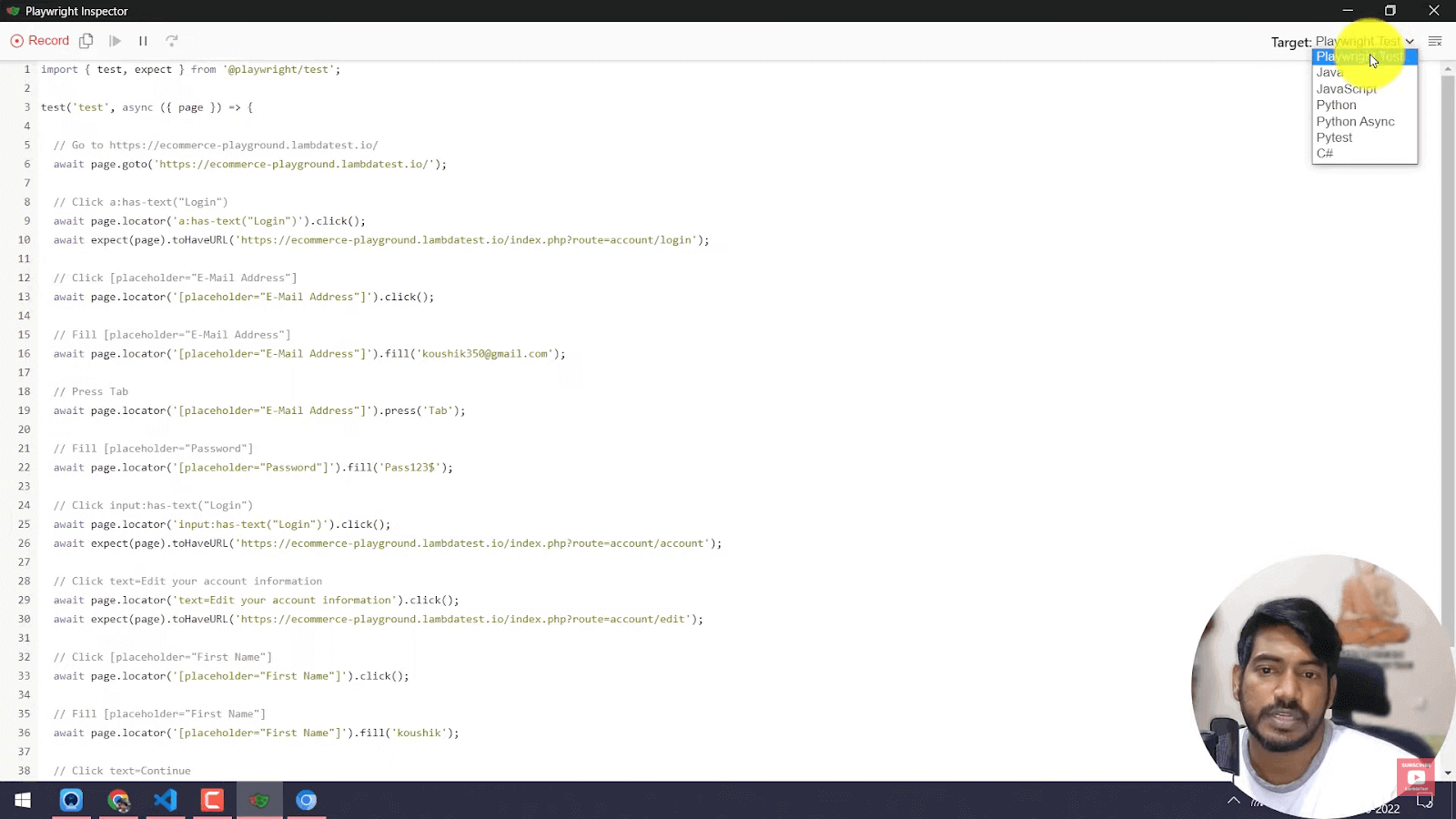Open the Camtasia recorder taskbar icon

212,801
